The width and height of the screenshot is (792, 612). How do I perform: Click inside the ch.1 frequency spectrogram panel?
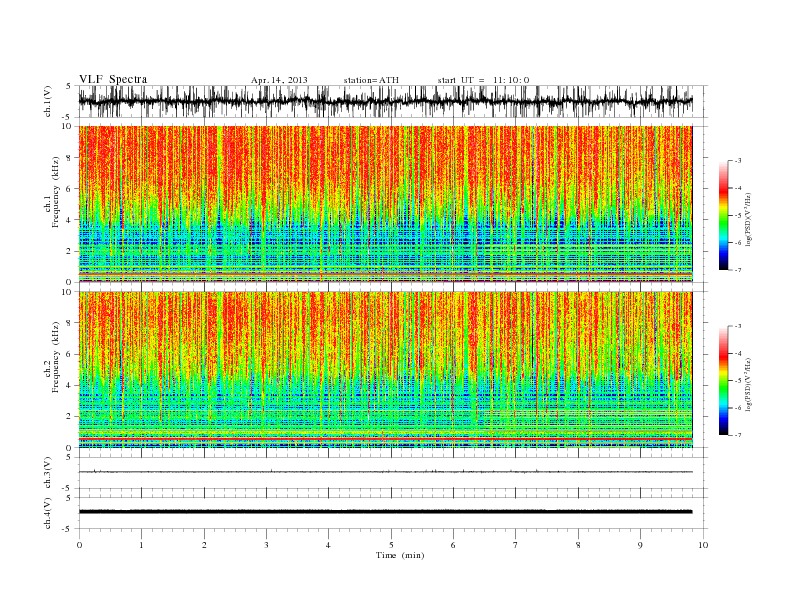pos(386,204)
